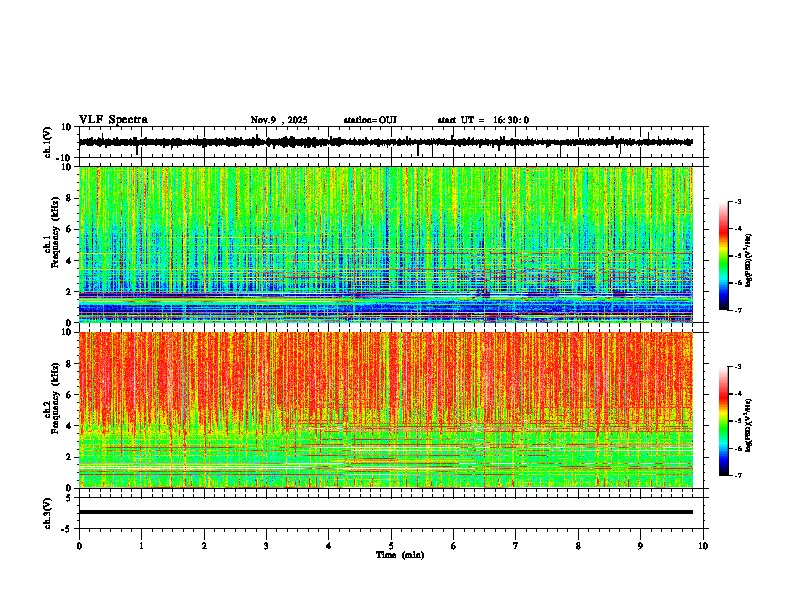Click the "Time (min)" x-axis label
The image size is (792, 612).
pos(400,555)
